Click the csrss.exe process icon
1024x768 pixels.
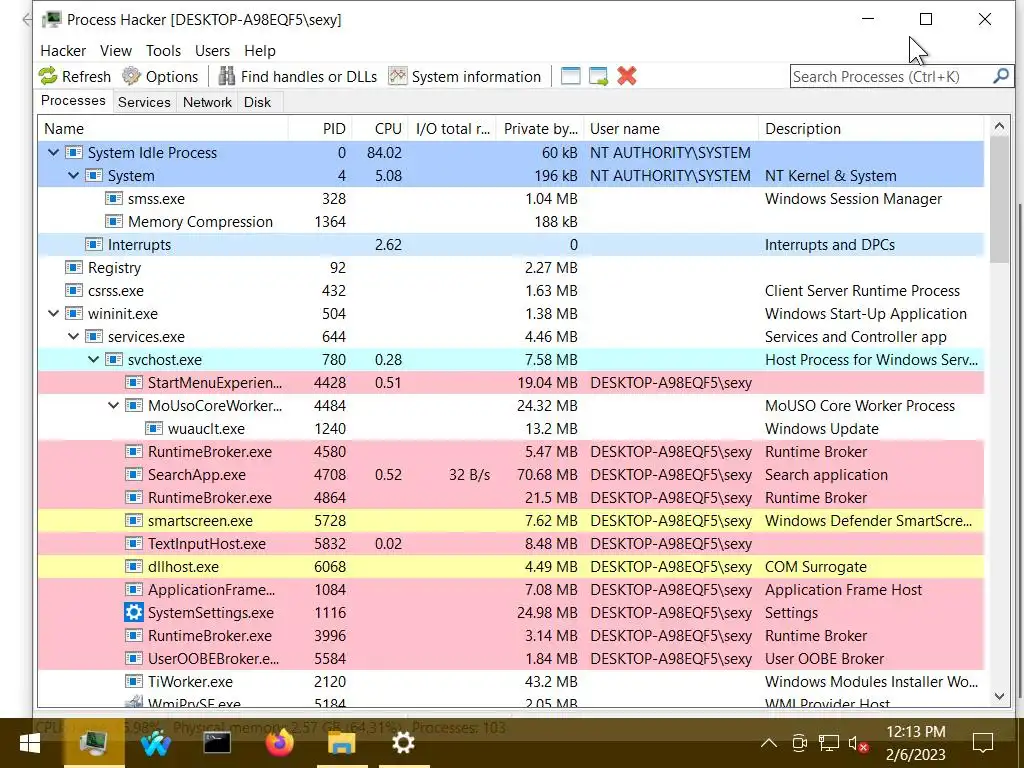point(74,291)
